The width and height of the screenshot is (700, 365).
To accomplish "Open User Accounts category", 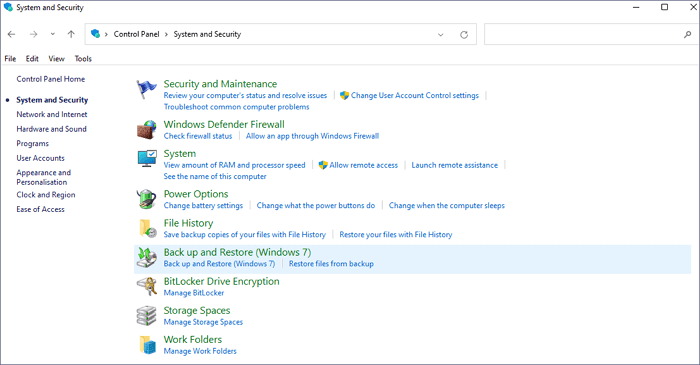I will click(x=41, y=158).
